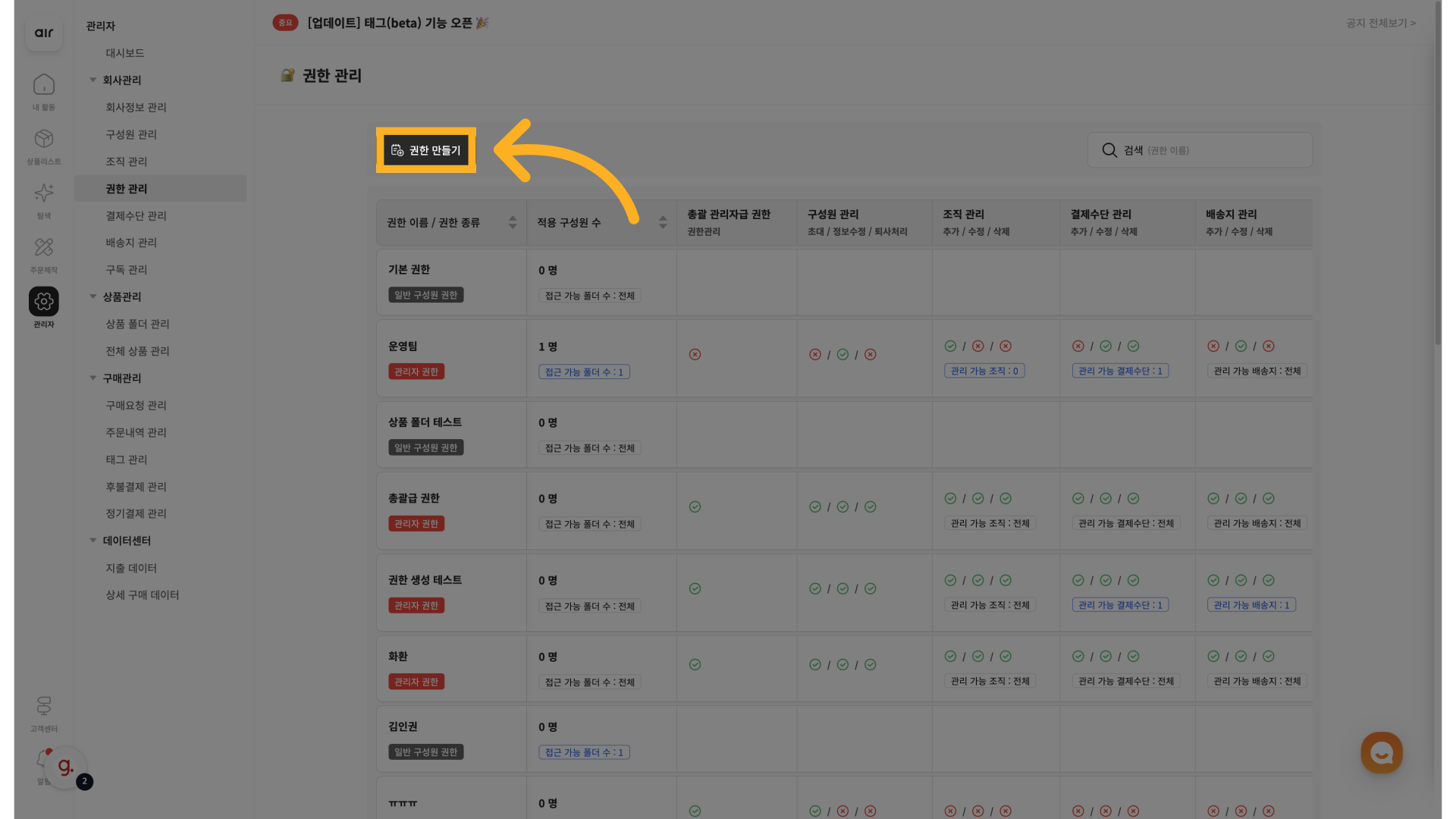Open the 내 활동 home icon
This screenshot has width=1456, height=819.
click(x=44, y=85)
